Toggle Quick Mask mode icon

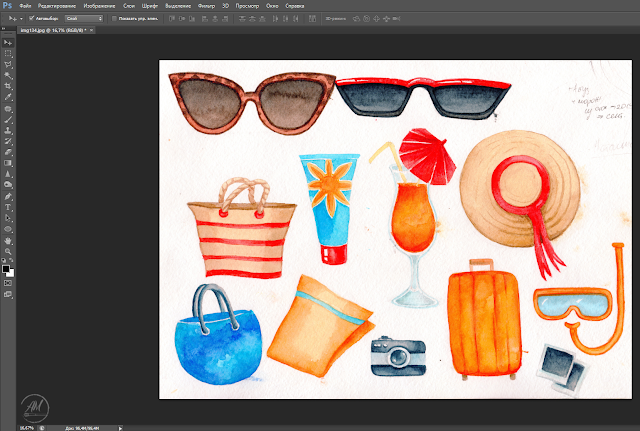point(8,283)
